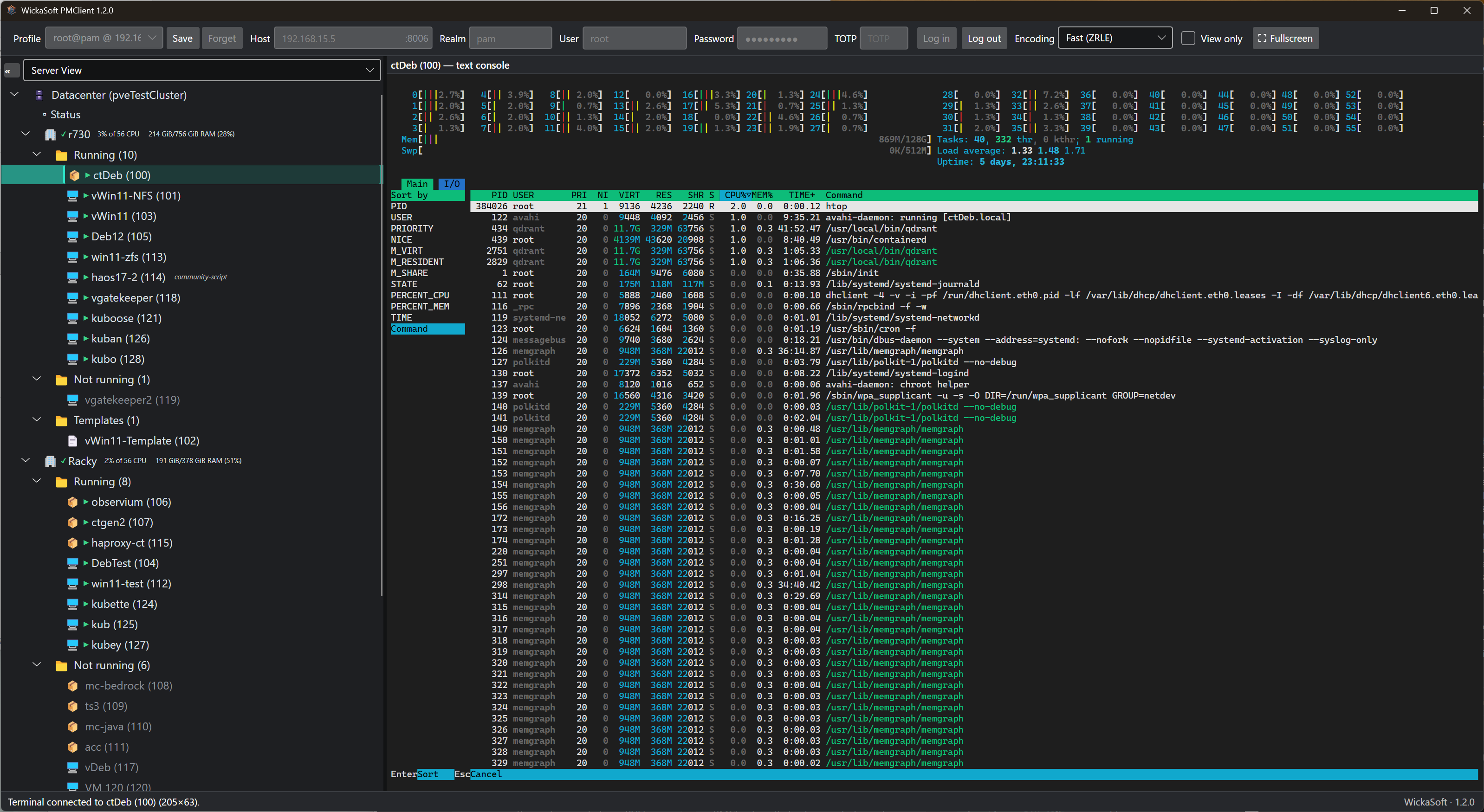
Task: Click the vWin11 (103) VM monitor icon
Action: pos(72,216)
